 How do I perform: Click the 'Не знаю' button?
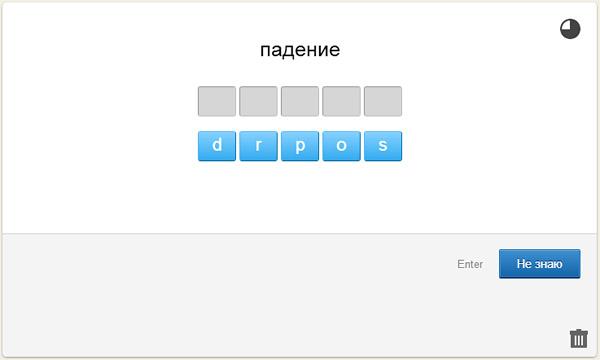pos(540,264)
